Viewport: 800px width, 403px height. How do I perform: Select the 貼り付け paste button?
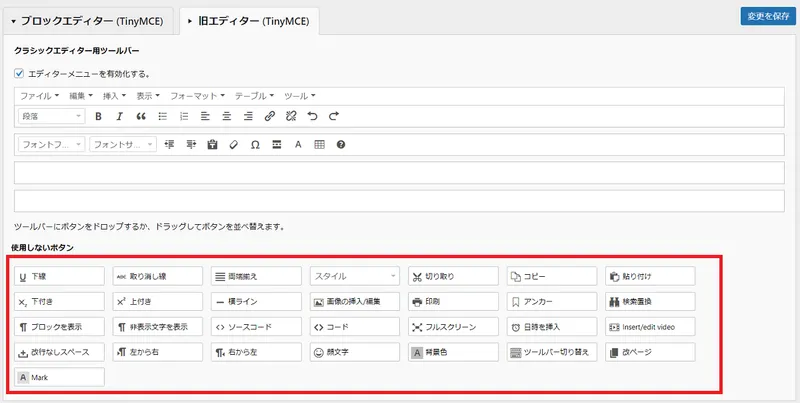(650, 276)
